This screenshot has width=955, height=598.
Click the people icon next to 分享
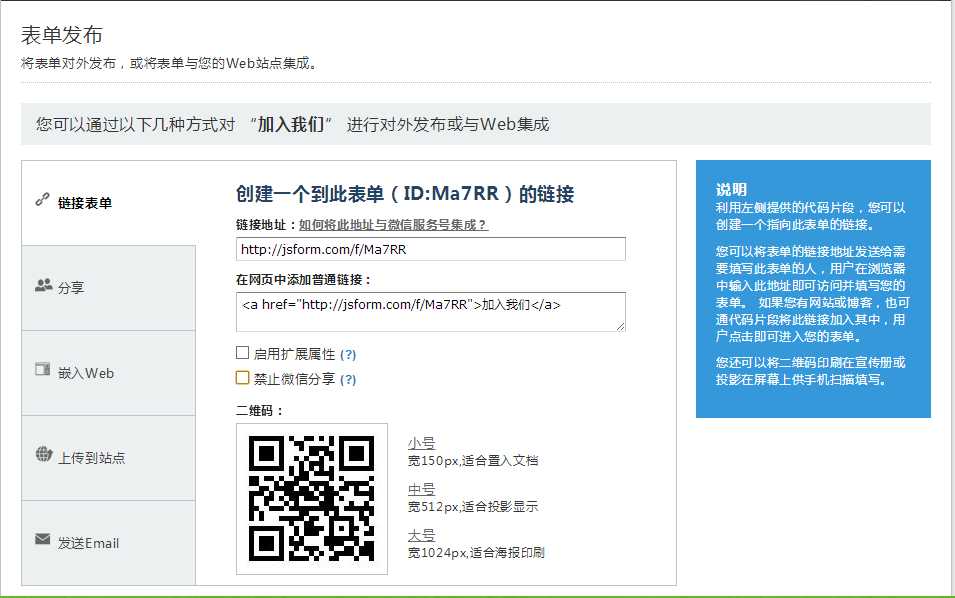44,285
